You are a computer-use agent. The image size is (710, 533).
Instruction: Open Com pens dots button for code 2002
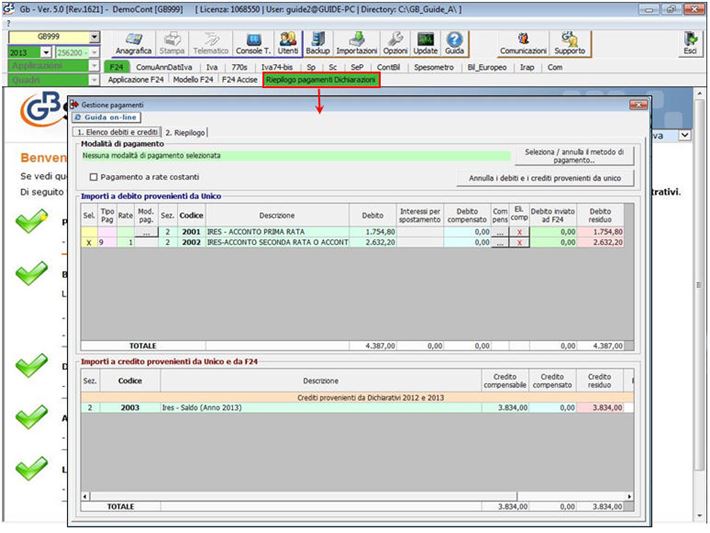pos(500,243)
